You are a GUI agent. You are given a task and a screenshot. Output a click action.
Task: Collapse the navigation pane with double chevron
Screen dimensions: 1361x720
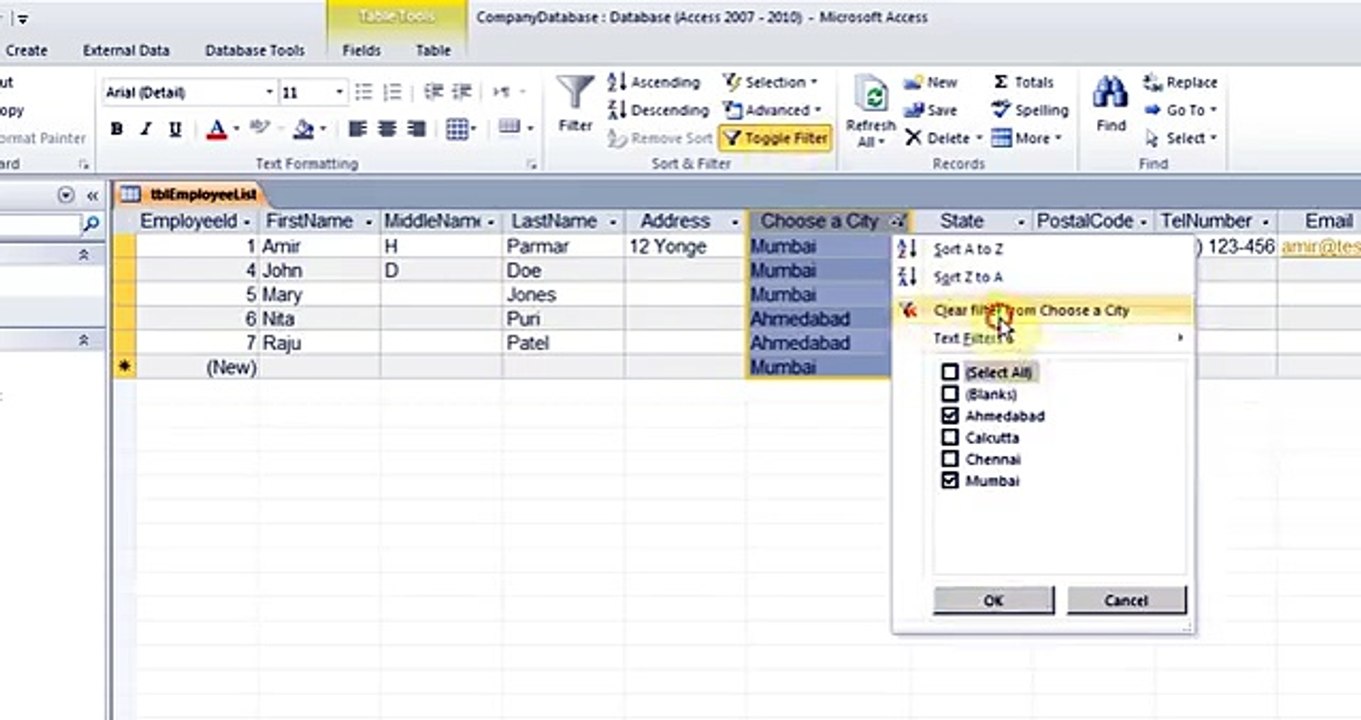[92, 195]
